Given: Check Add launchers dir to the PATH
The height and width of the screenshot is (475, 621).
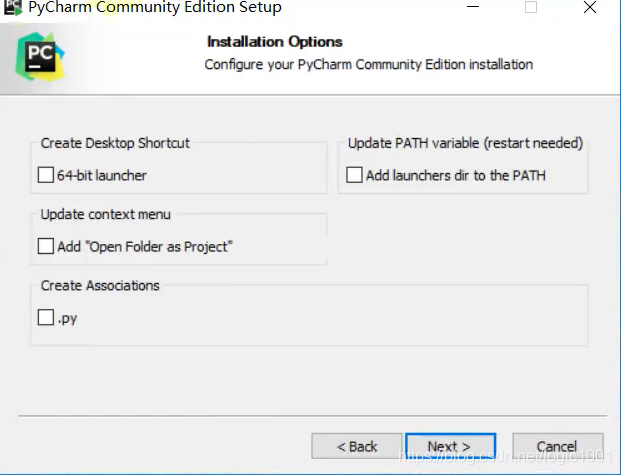Looking at the screenshot, I should pos(354,175).
